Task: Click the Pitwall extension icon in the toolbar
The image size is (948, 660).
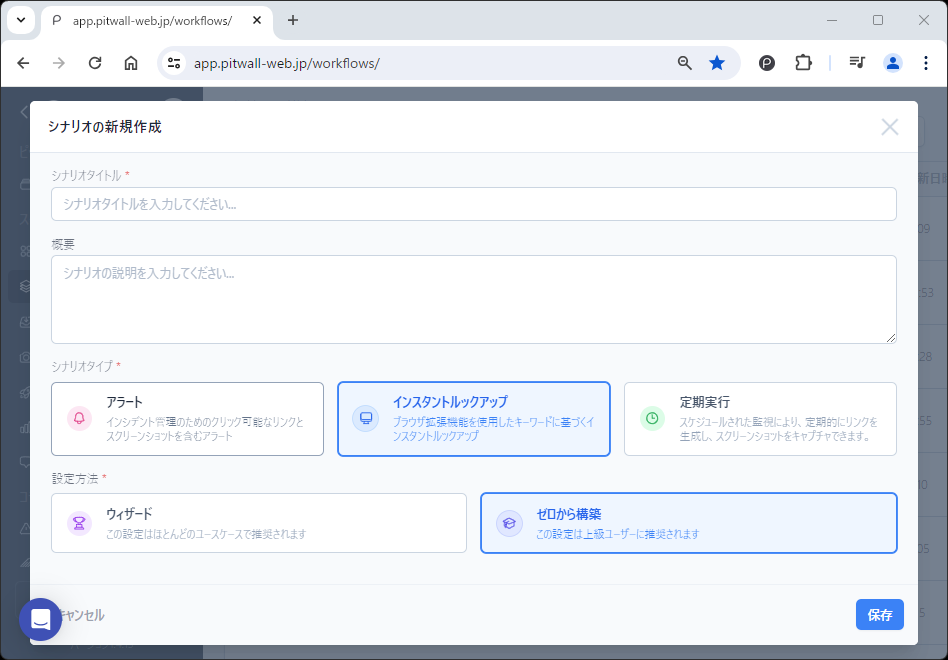Action: click(766, 62)
